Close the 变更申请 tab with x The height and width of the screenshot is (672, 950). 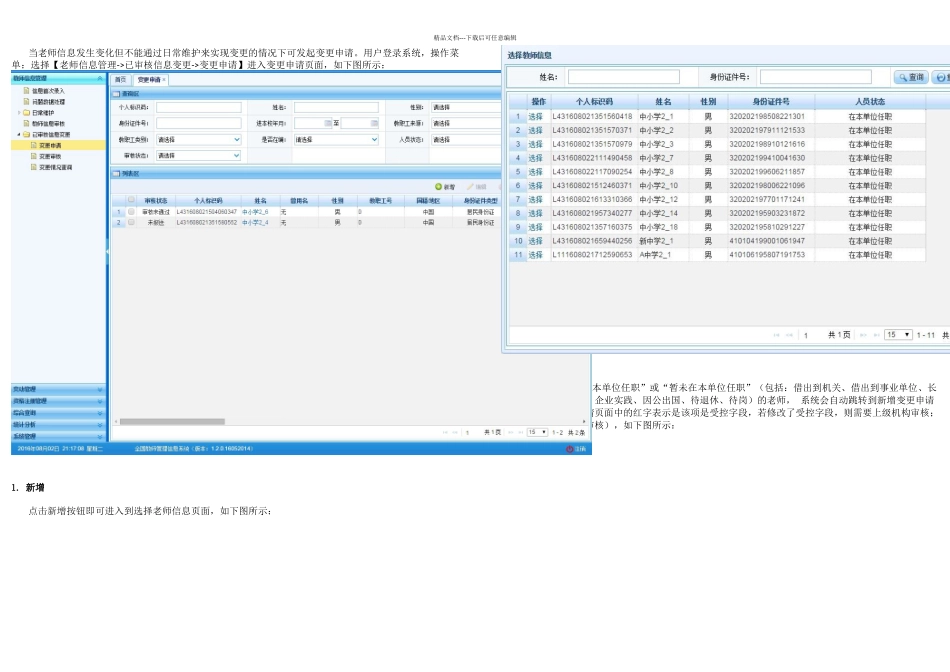tap(164, 79)
